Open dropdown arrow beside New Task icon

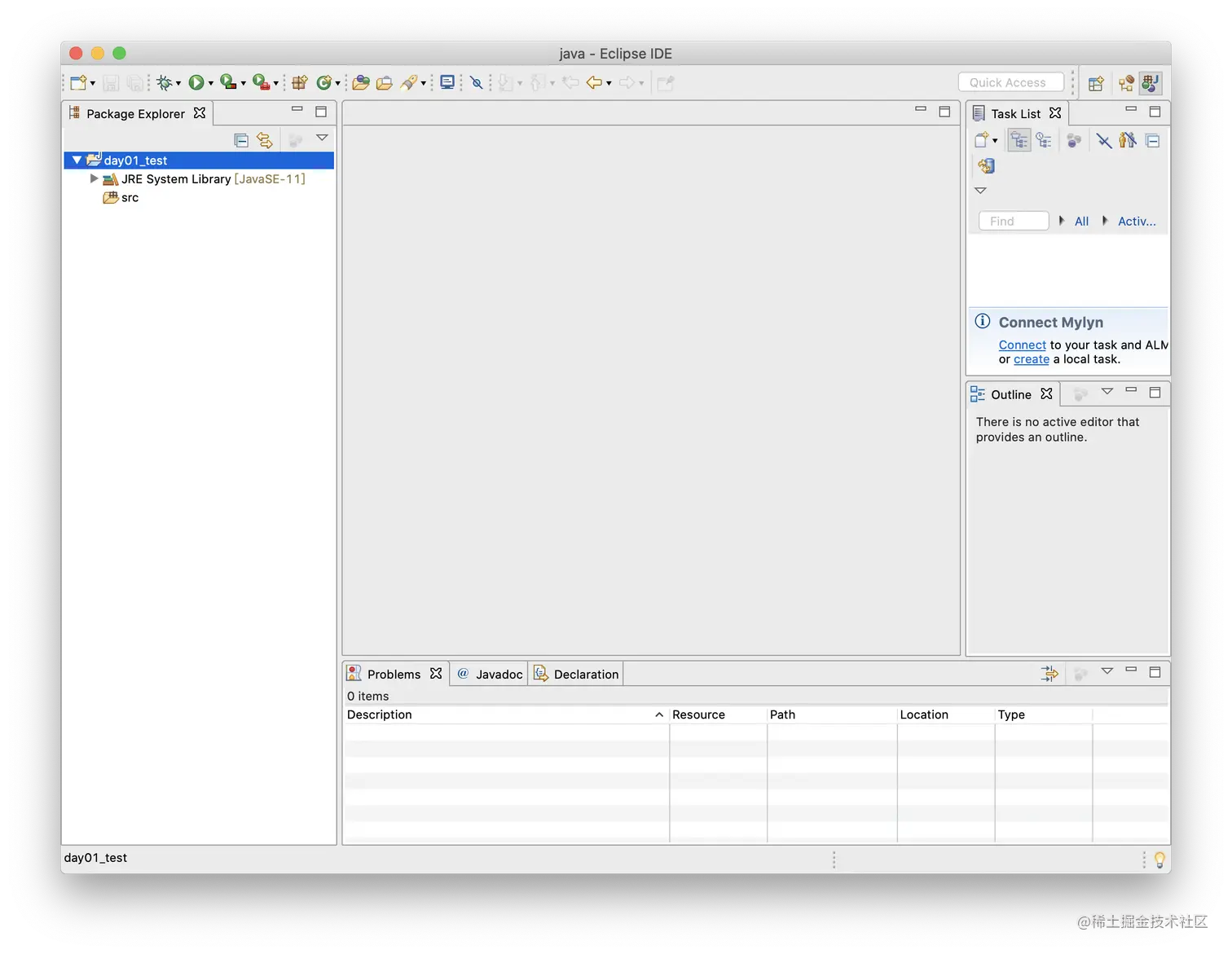tap(995, 141)
